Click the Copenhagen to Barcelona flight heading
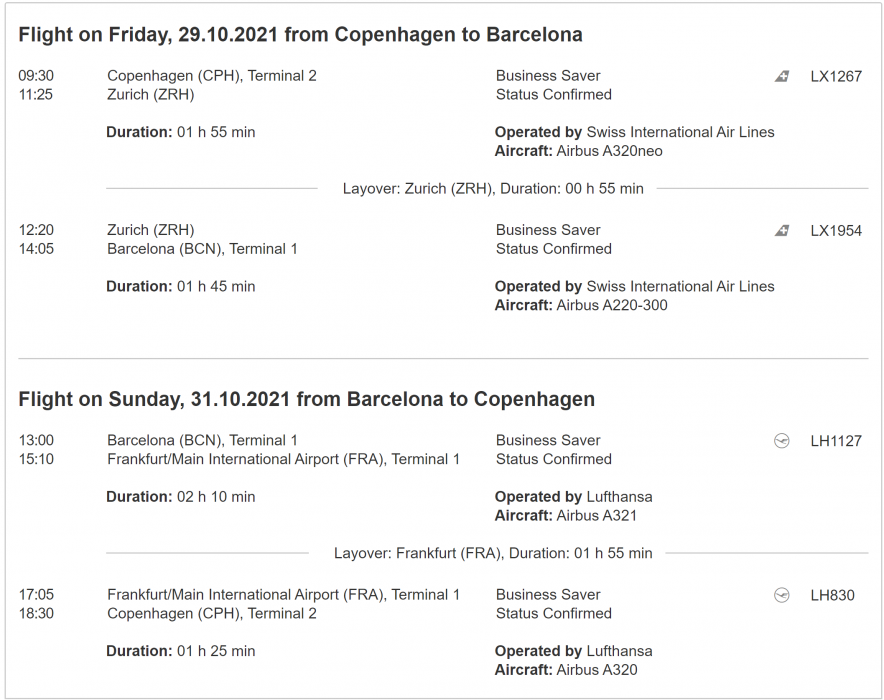This screenshot has height=700, width=884. (x=300, y=35)
